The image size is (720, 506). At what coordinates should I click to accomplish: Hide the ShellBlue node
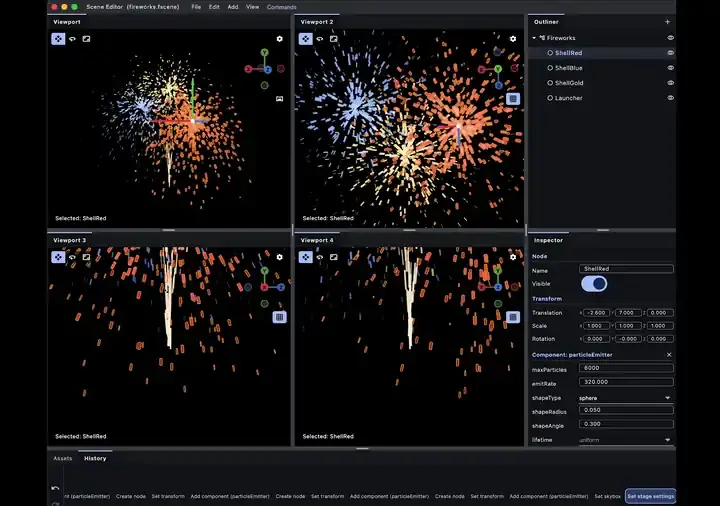[670, 68]
